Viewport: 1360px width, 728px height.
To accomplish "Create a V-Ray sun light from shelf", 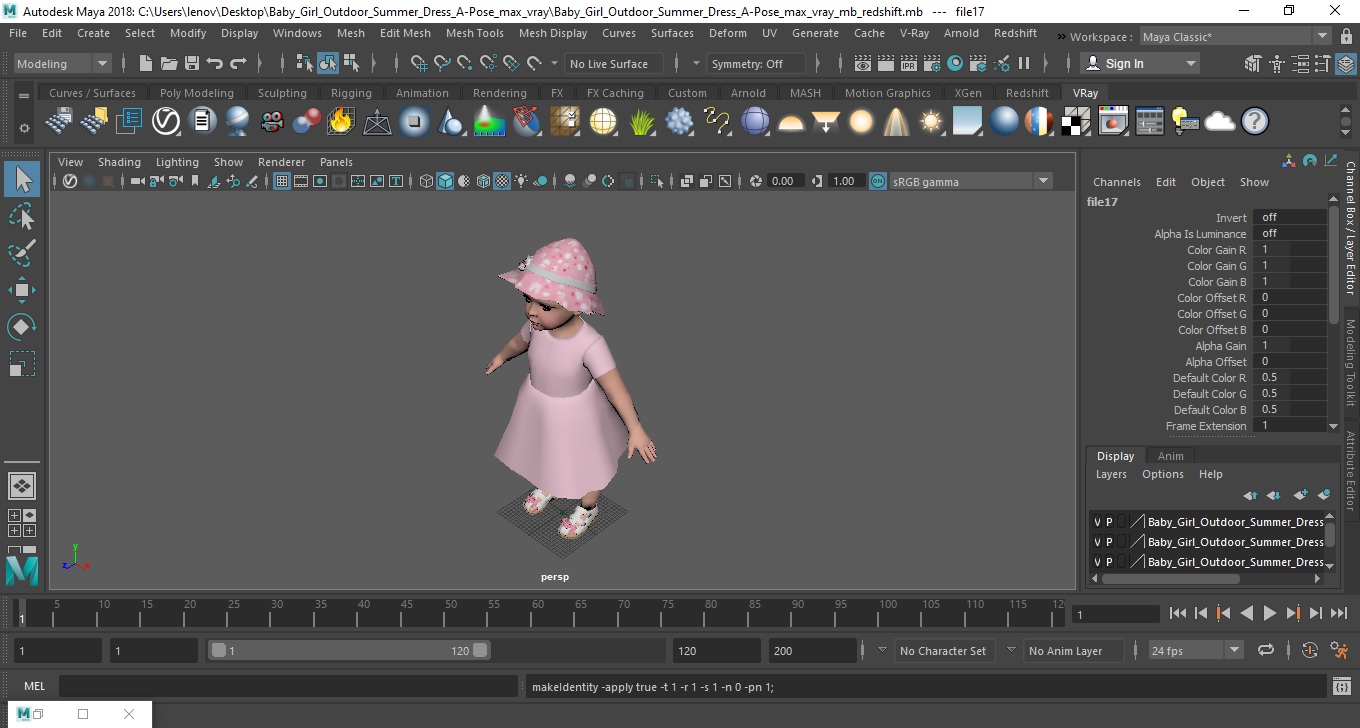I will point(931,122).
